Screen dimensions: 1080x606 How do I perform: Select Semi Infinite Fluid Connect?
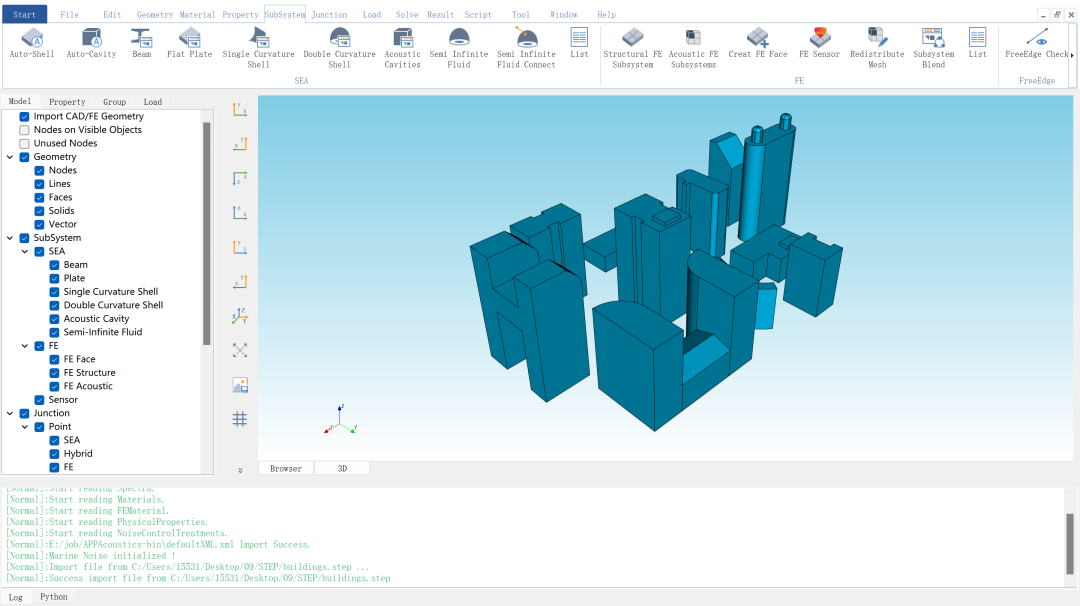click(526, 48)
